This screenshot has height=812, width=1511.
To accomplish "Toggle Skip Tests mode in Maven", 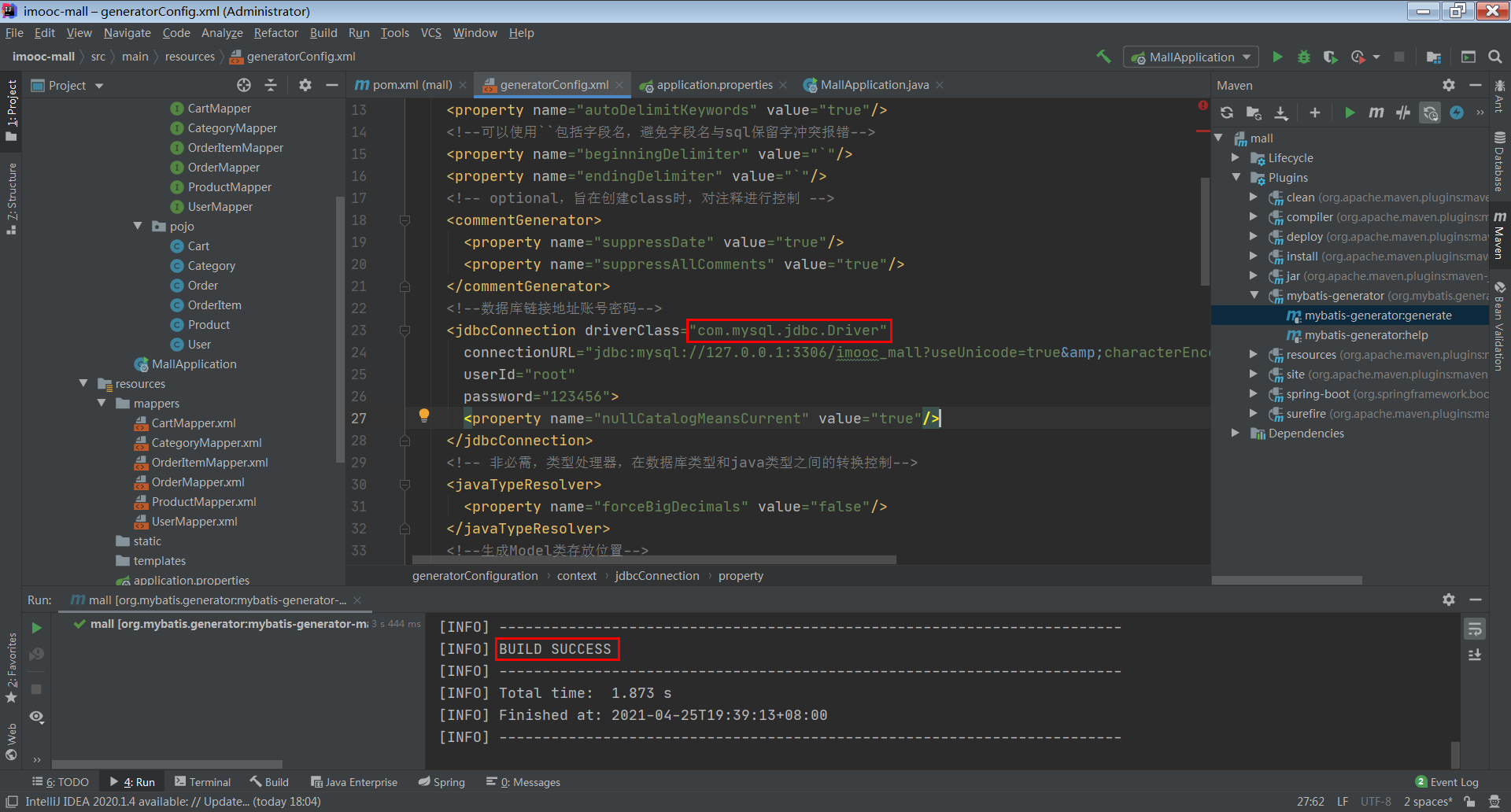I will pyautogui.click(x=1457, y=113).
